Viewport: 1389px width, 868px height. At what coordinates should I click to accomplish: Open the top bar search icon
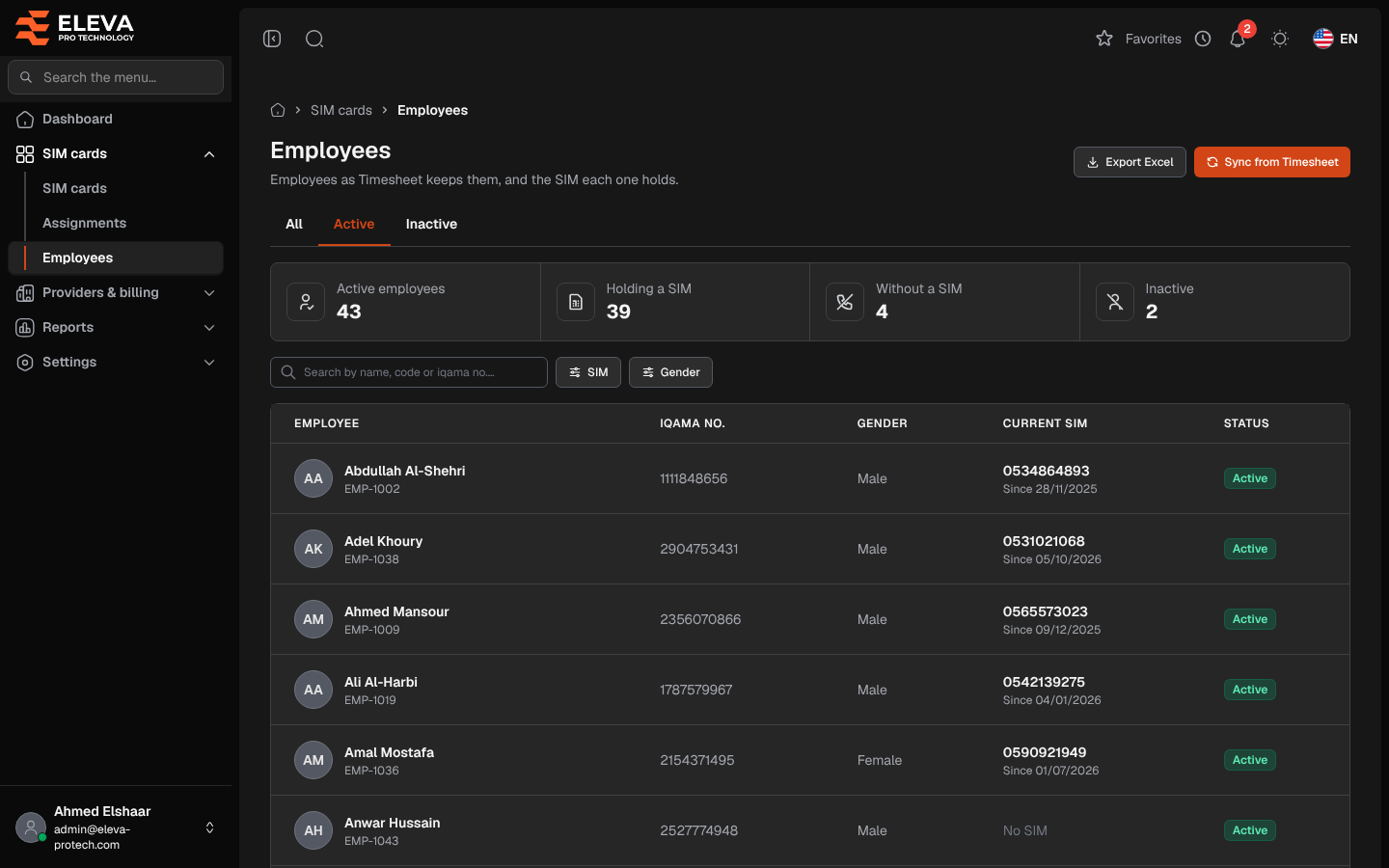click(314, 39)
